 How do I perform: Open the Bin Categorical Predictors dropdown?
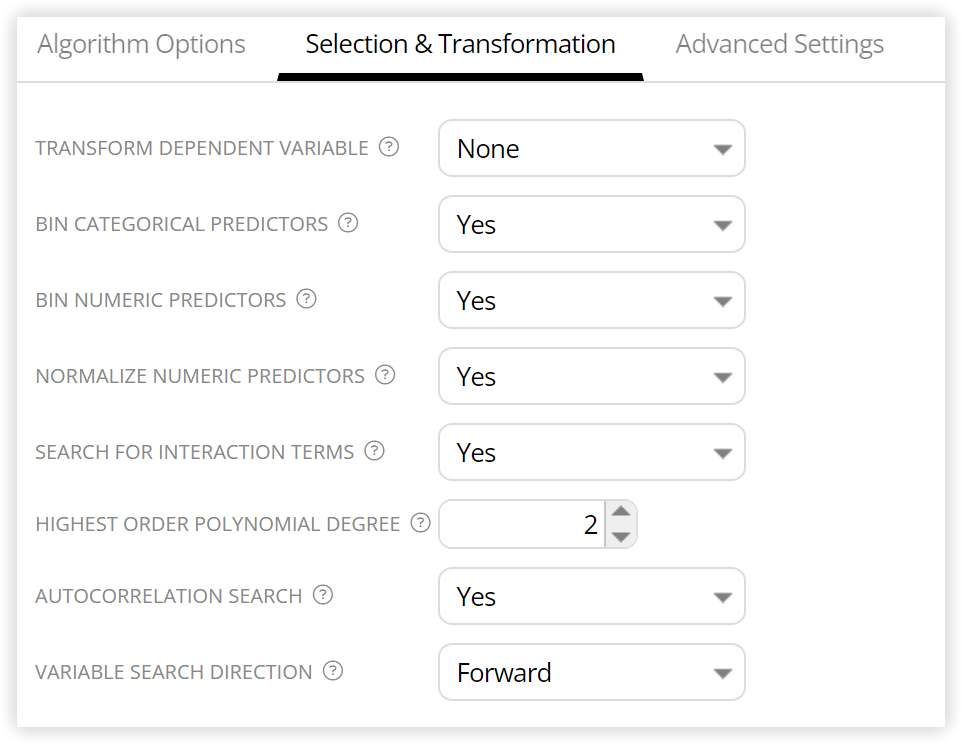tap(591, 224)
